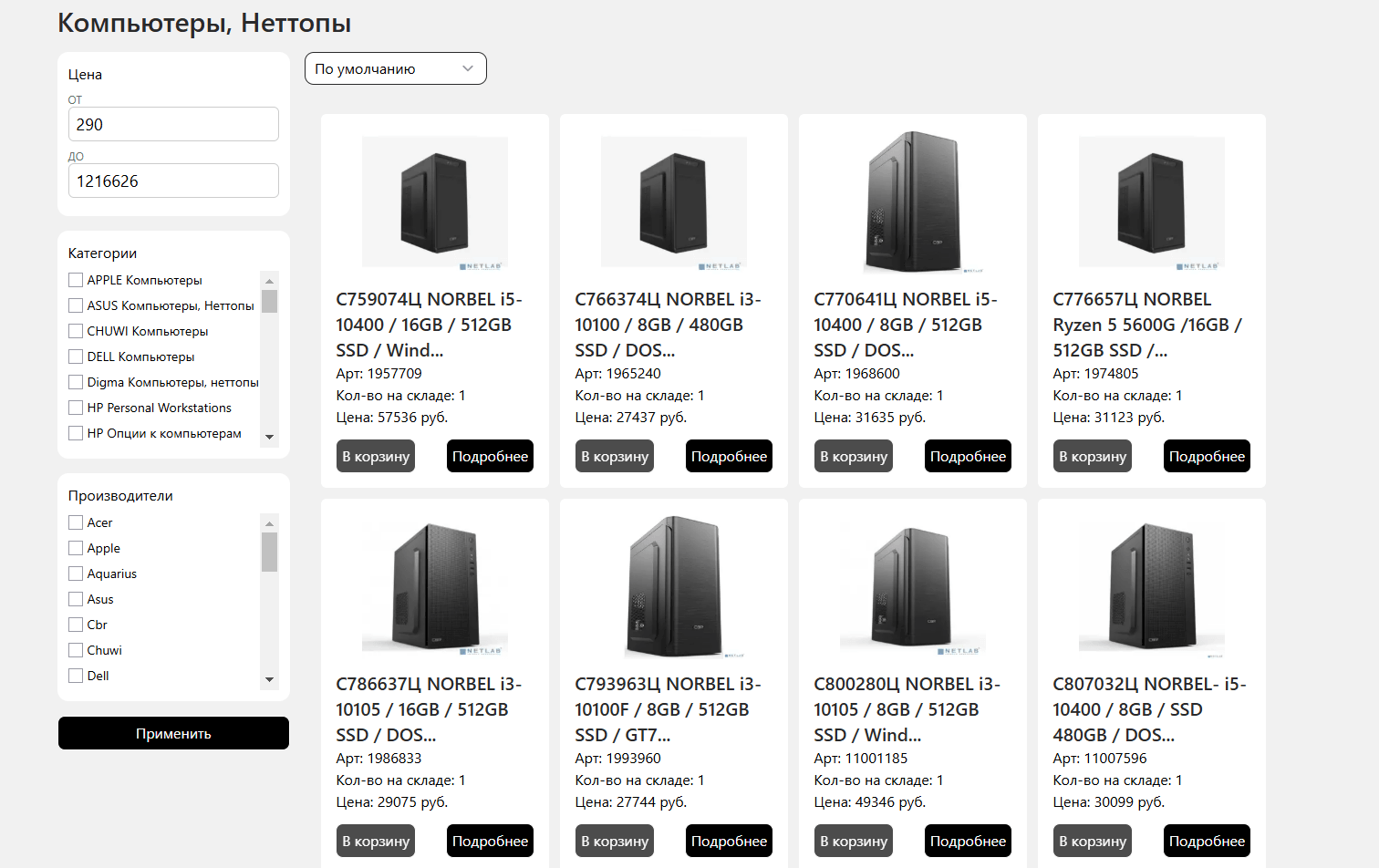Show details for C776657Ц NORBEL Ryzen 5
Image resolution: width=1379 pixels, height=868 pixels.
coord(1207,456)
